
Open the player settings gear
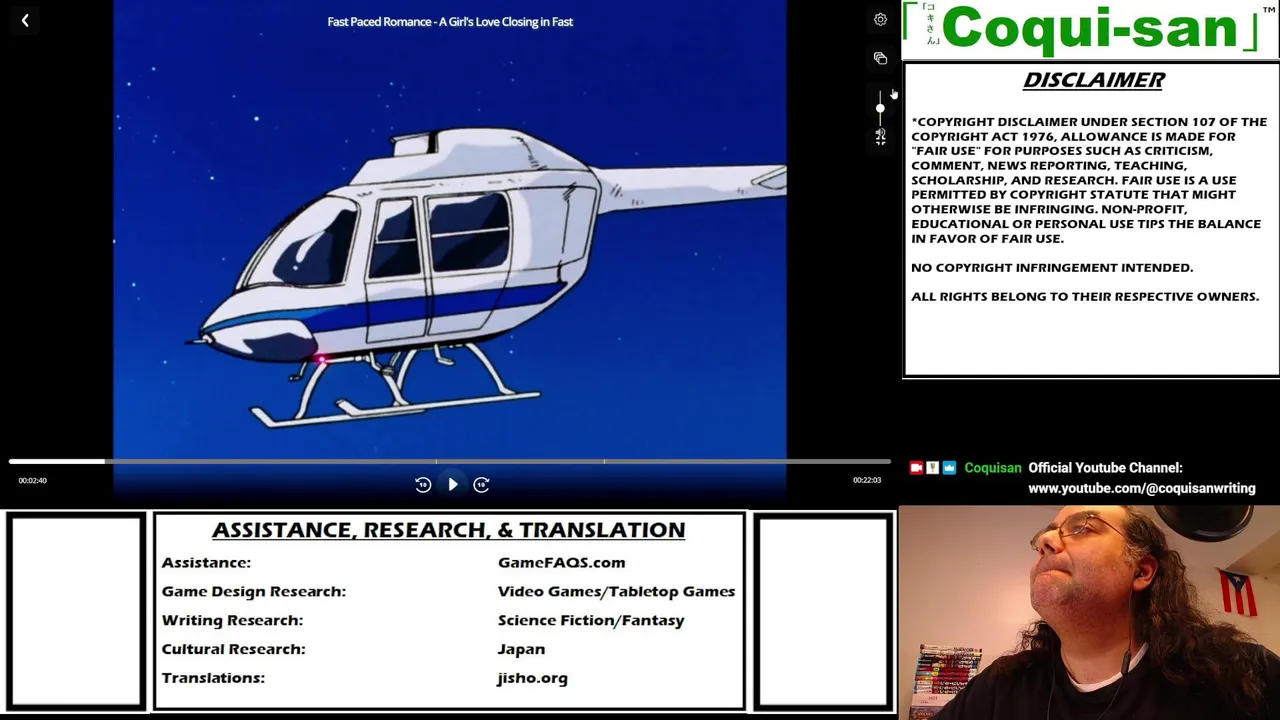[880, 20]
